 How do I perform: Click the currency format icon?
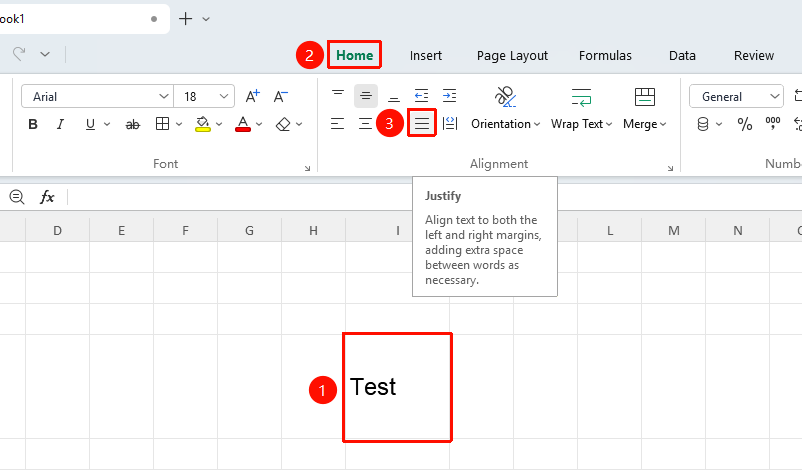click(703, 124)
